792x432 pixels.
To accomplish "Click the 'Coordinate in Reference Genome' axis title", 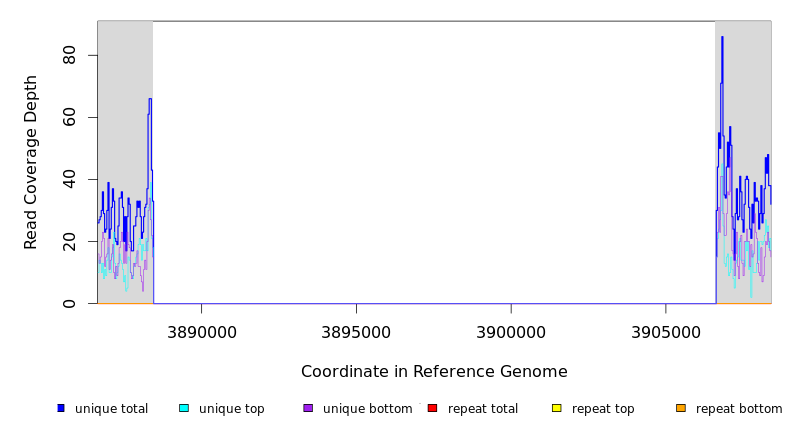I will point(434,372).
